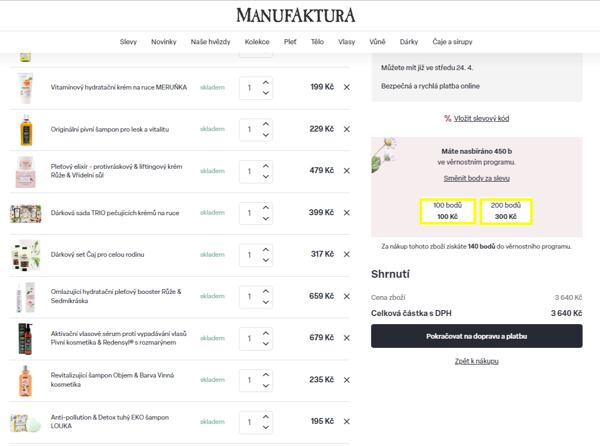600x446 pixels.
Task: Remove MERUŇKA hand cream from cart
Action: click(x=347, y=87)
